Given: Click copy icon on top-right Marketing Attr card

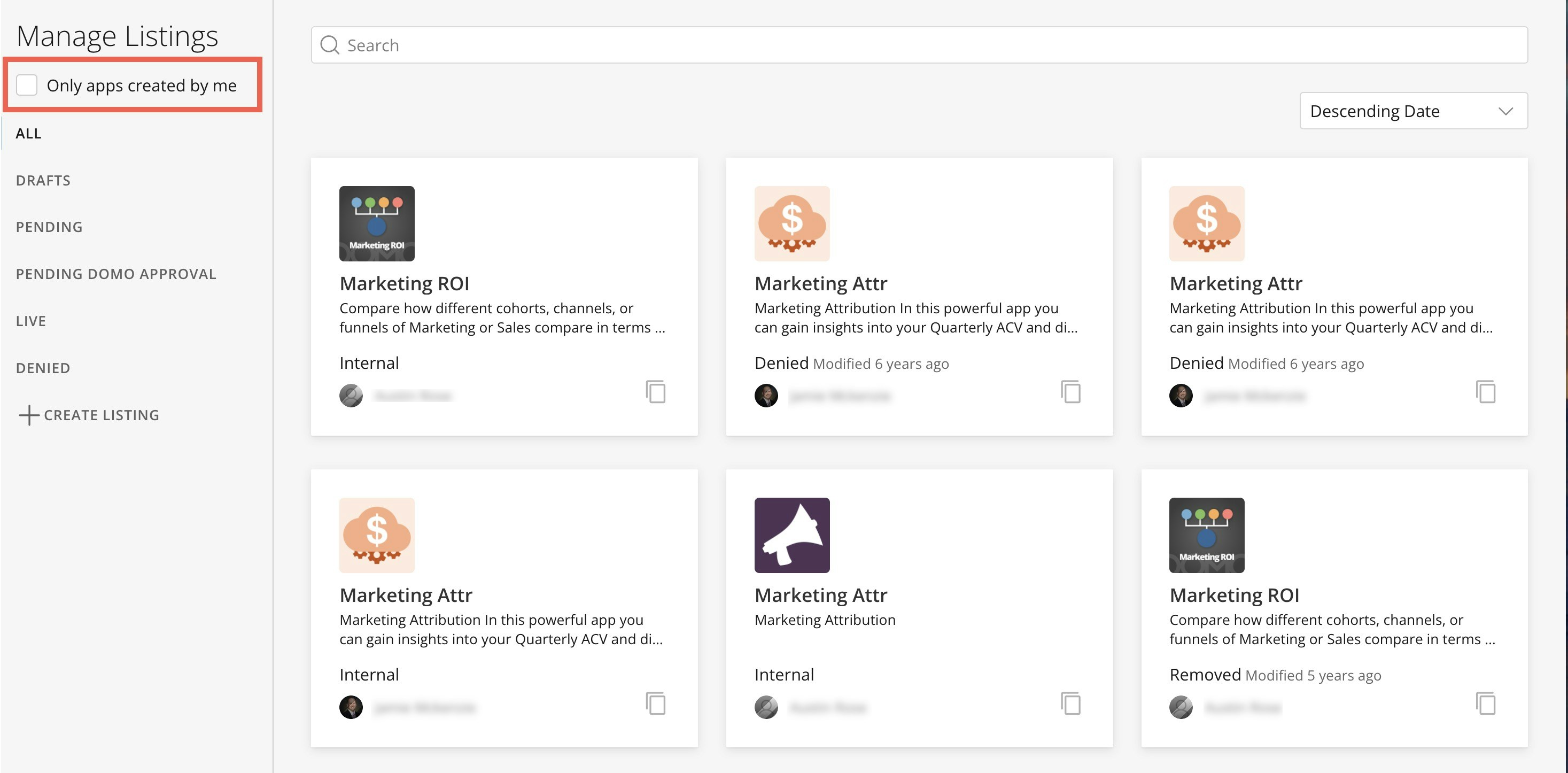Looking at the screenshot, I should (1486, 391).
